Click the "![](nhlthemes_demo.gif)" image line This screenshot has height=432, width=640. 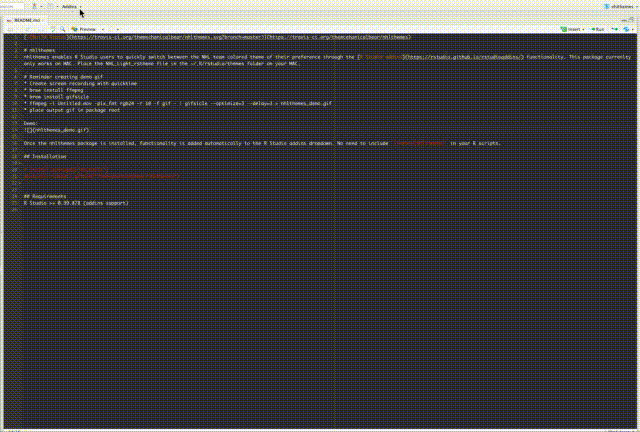(56, 130)
